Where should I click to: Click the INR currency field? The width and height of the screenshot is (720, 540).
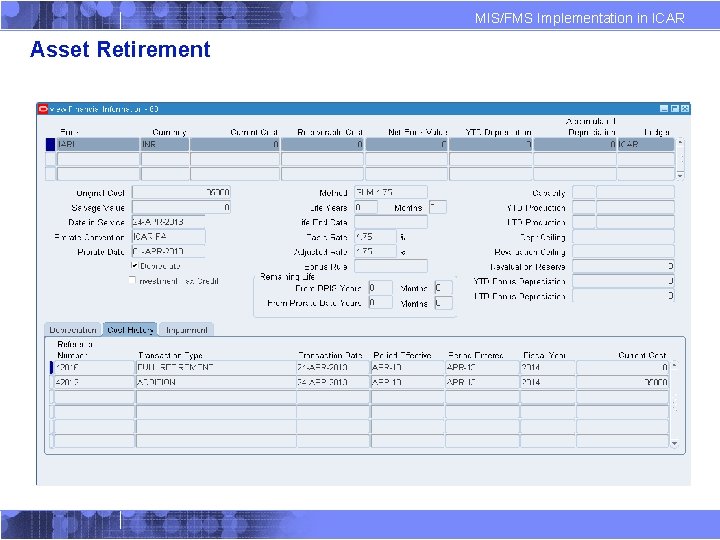tap(165, 144)
